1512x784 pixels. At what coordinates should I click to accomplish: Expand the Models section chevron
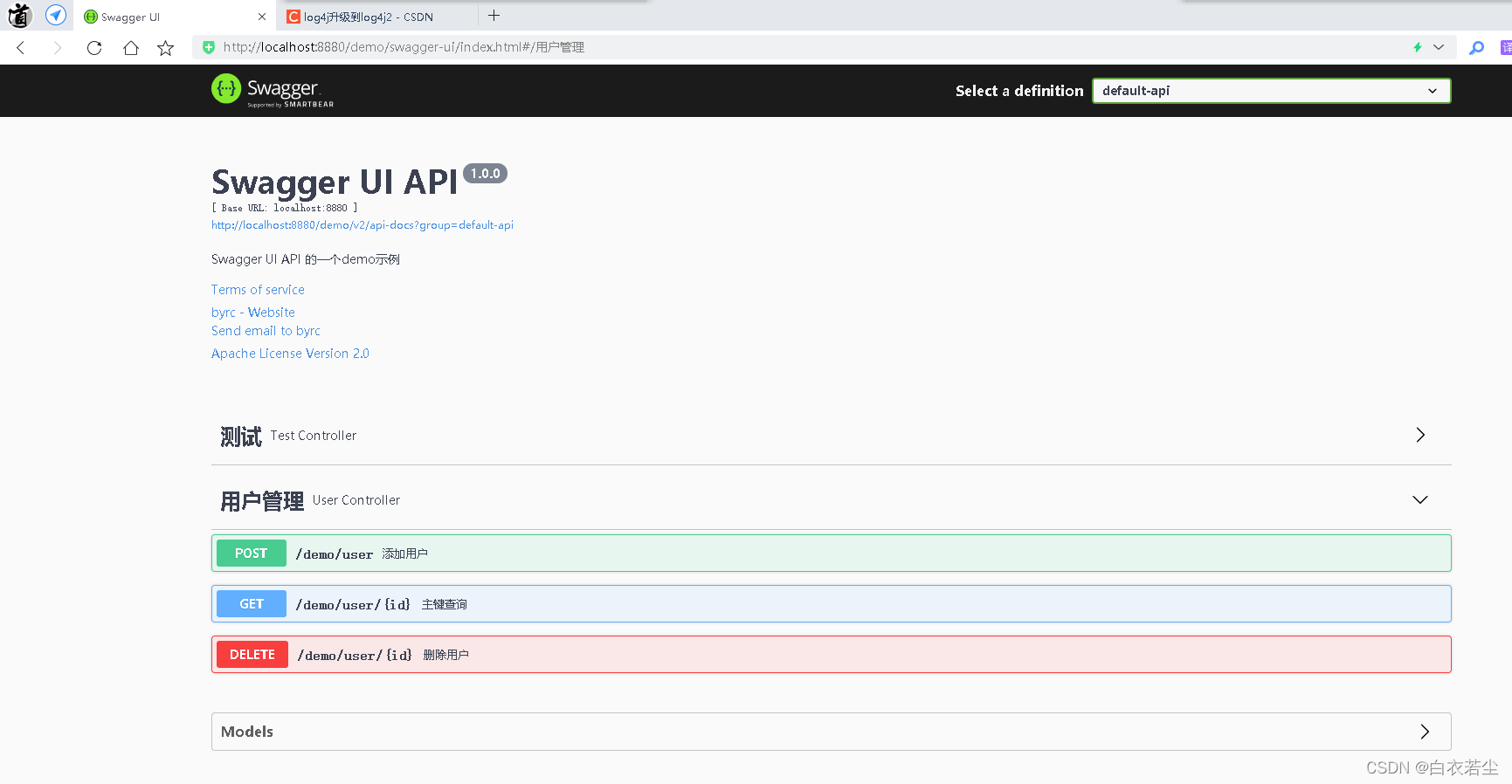[1425, 732]
